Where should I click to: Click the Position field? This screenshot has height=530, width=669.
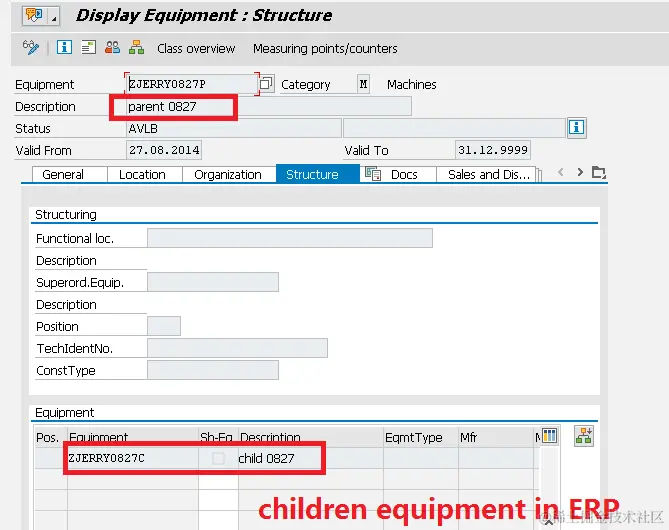coord(164,326)
